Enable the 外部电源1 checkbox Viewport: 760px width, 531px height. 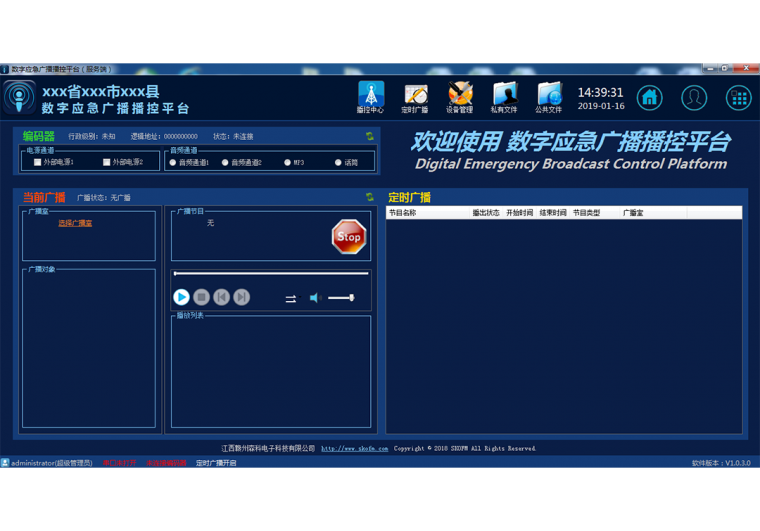[x=38, y=162]
